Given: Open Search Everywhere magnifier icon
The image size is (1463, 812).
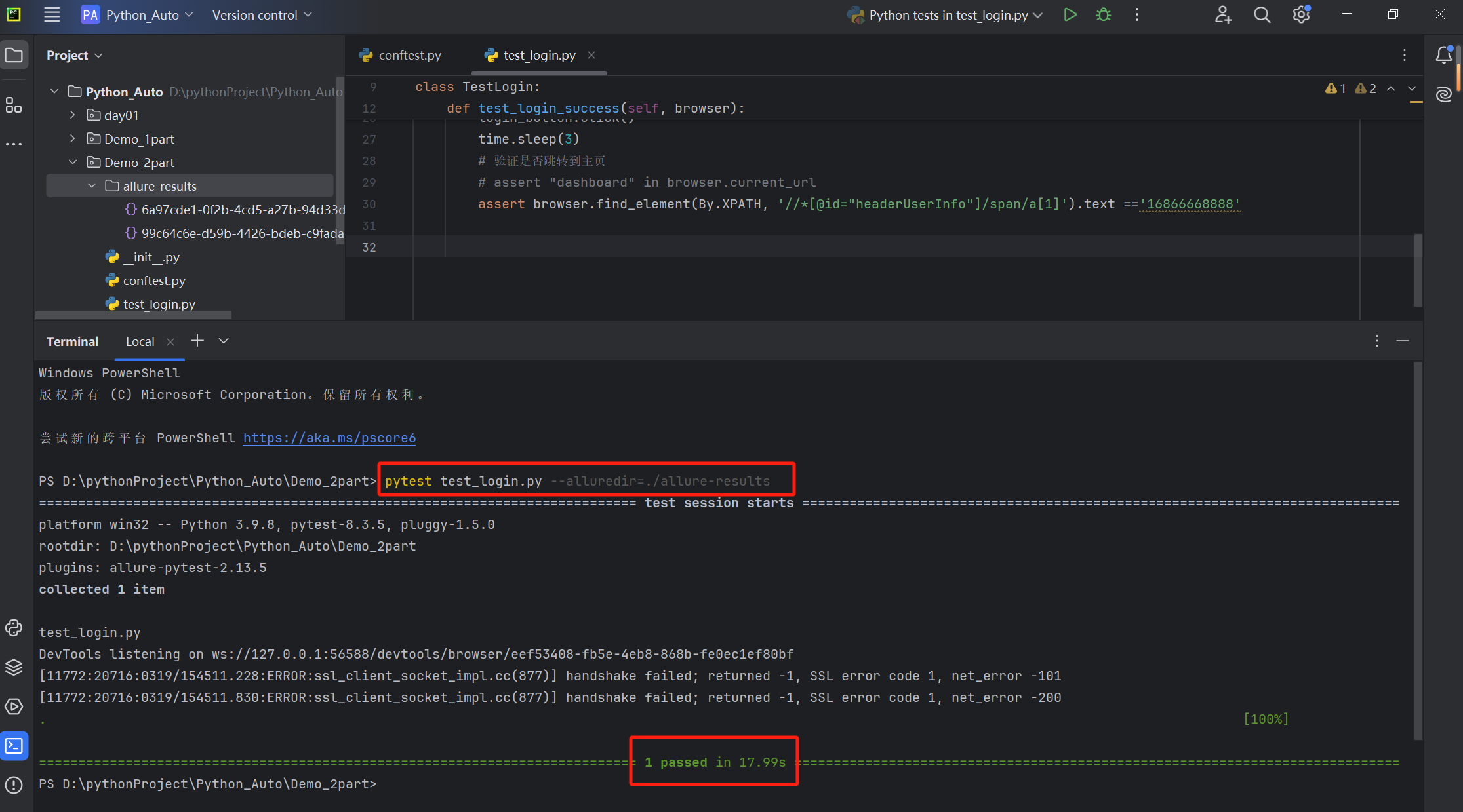Looking at the screenshot, I should coord(1262,14).
